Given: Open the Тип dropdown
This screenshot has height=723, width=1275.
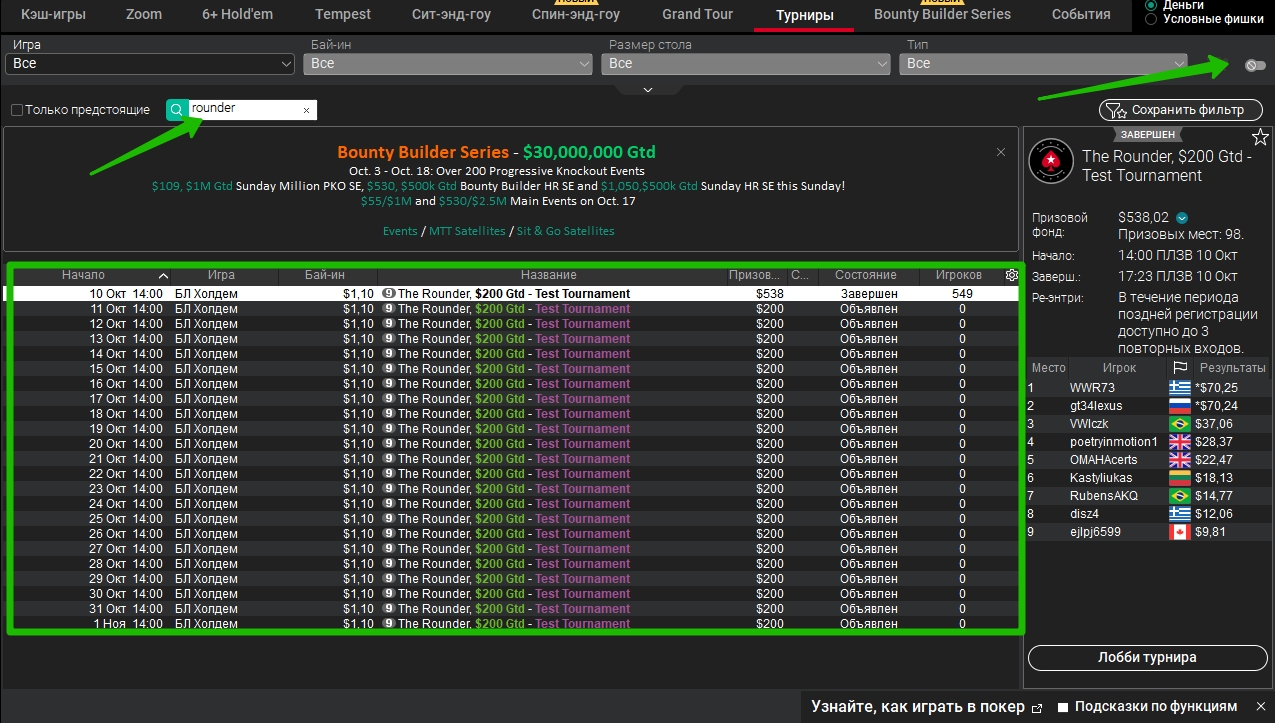Looking at the screenshot, I should click(x=1044, y=63).
